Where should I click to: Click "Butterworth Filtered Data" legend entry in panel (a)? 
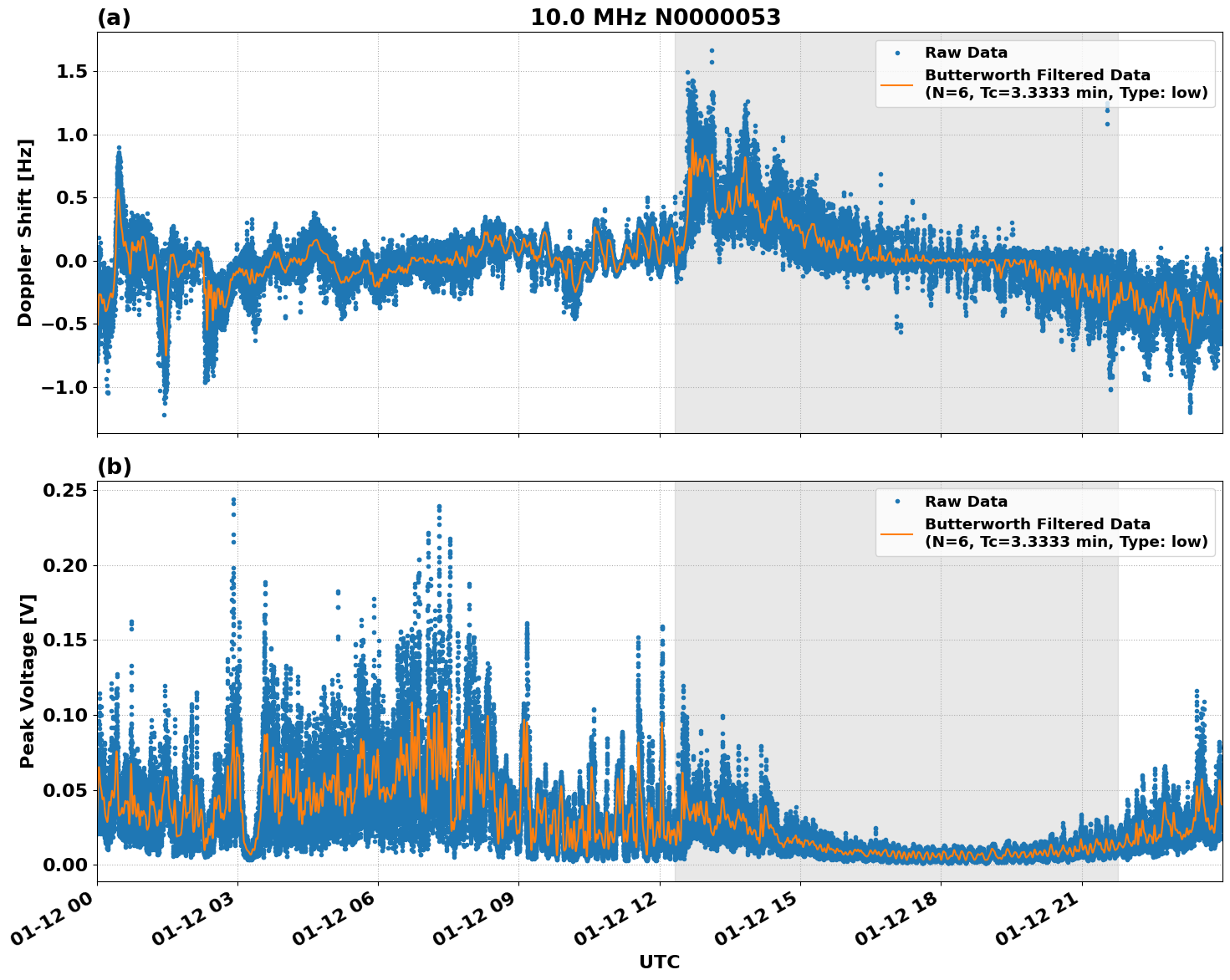point(1066,84)
